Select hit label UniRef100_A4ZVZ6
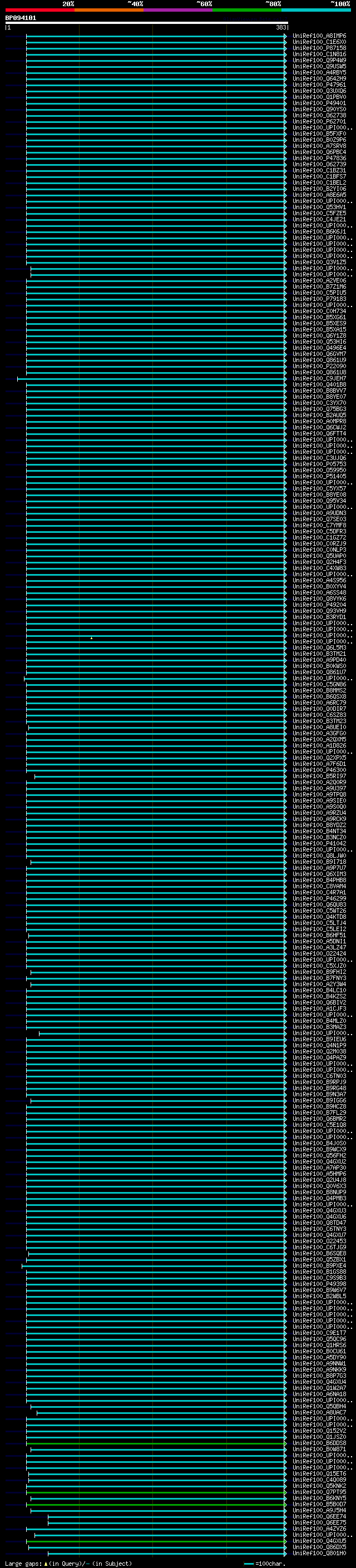Screen dimensions: 356x1568 click(319, 1529)
